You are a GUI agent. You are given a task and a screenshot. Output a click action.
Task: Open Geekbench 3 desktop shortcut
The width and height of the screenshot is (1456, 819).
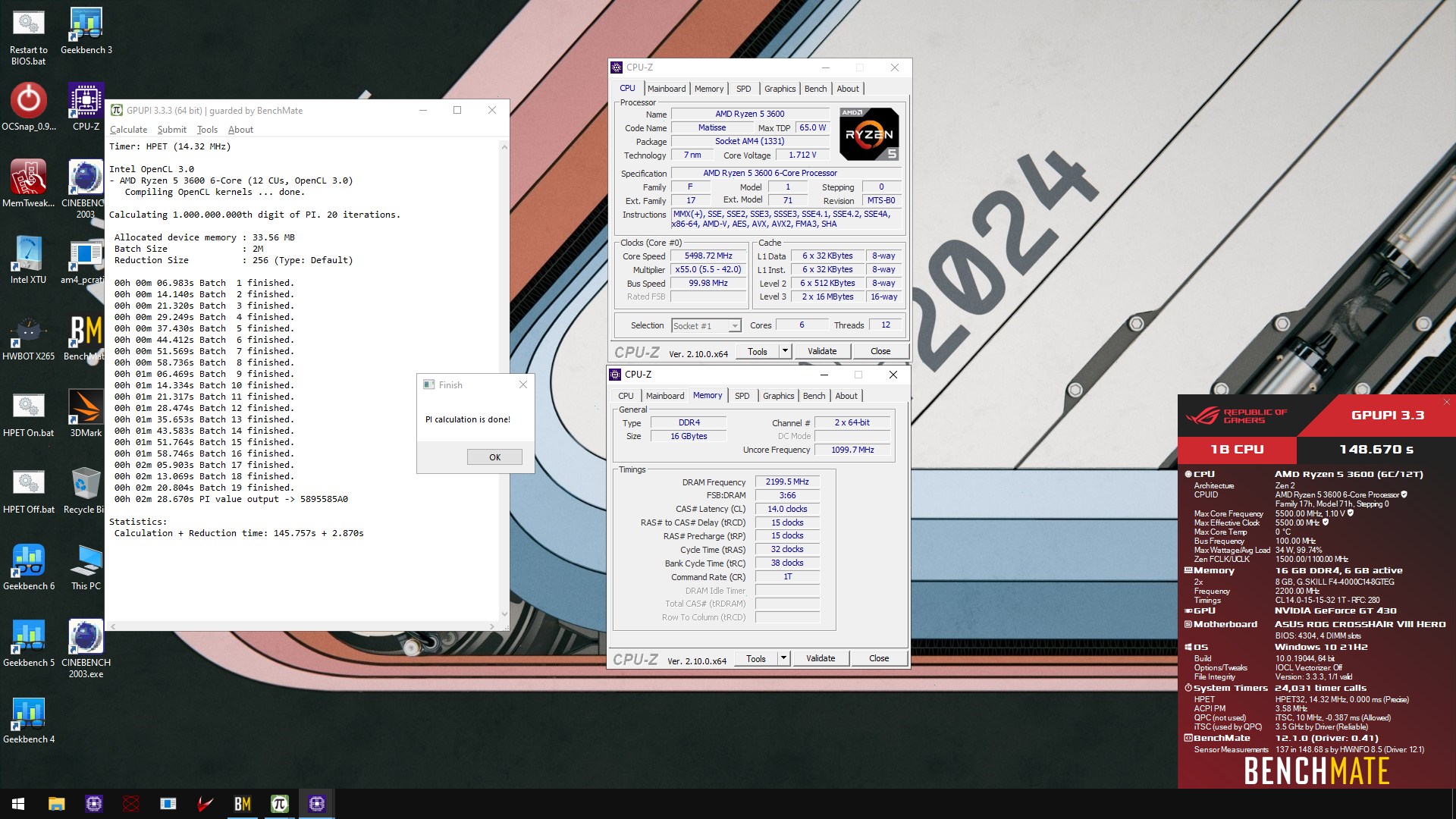[86, 31]
